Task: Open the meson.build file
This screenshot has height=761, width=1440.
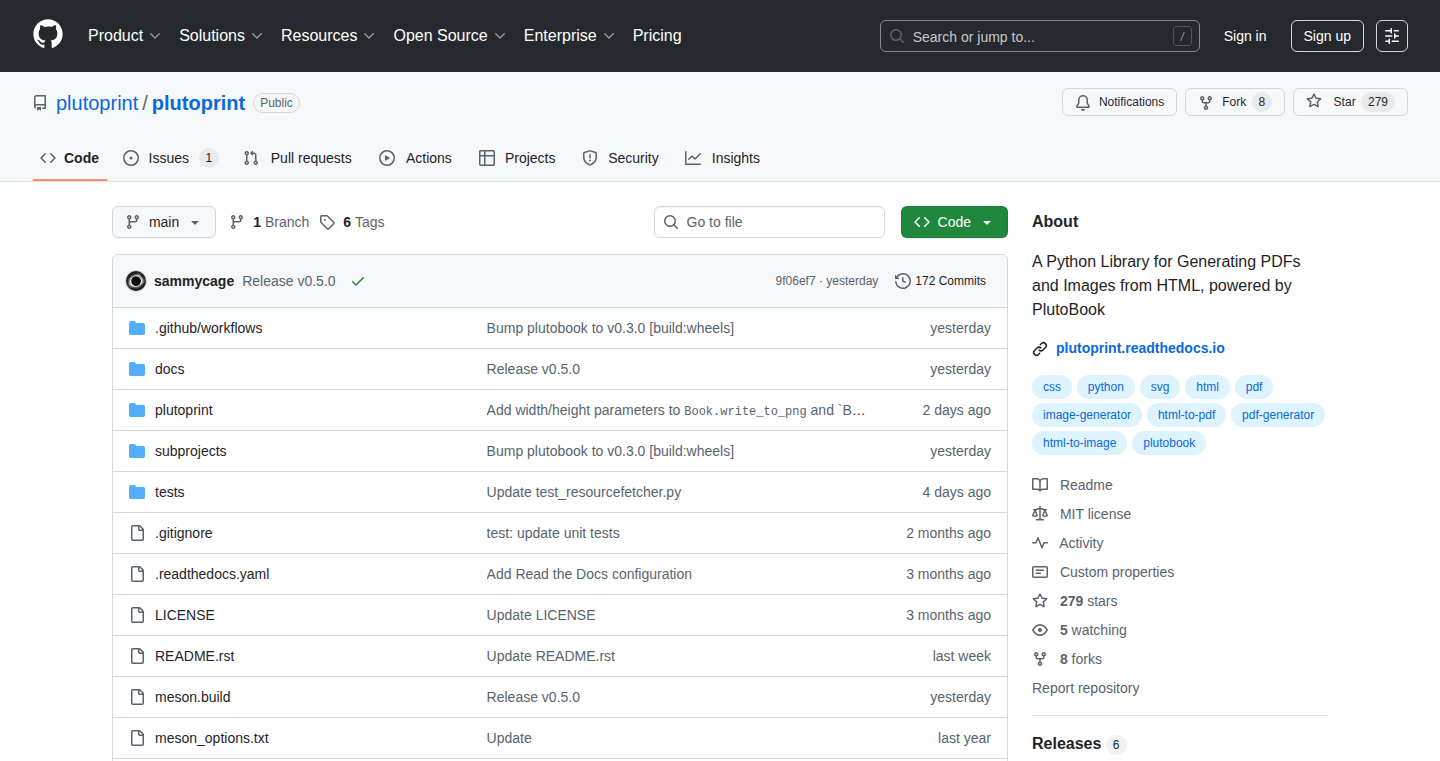Action: (x=193, y=697)
